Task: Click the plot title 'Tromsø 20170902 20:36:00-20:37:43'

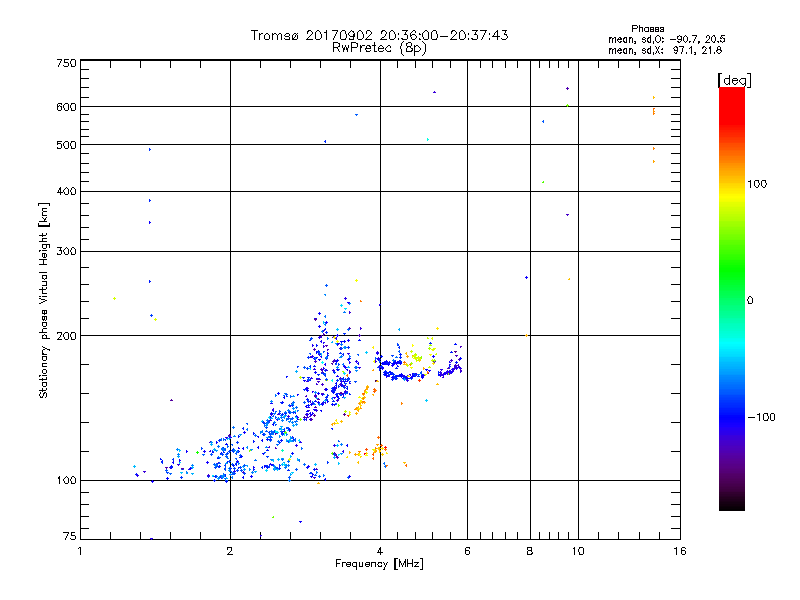Action: coord(379,35)
